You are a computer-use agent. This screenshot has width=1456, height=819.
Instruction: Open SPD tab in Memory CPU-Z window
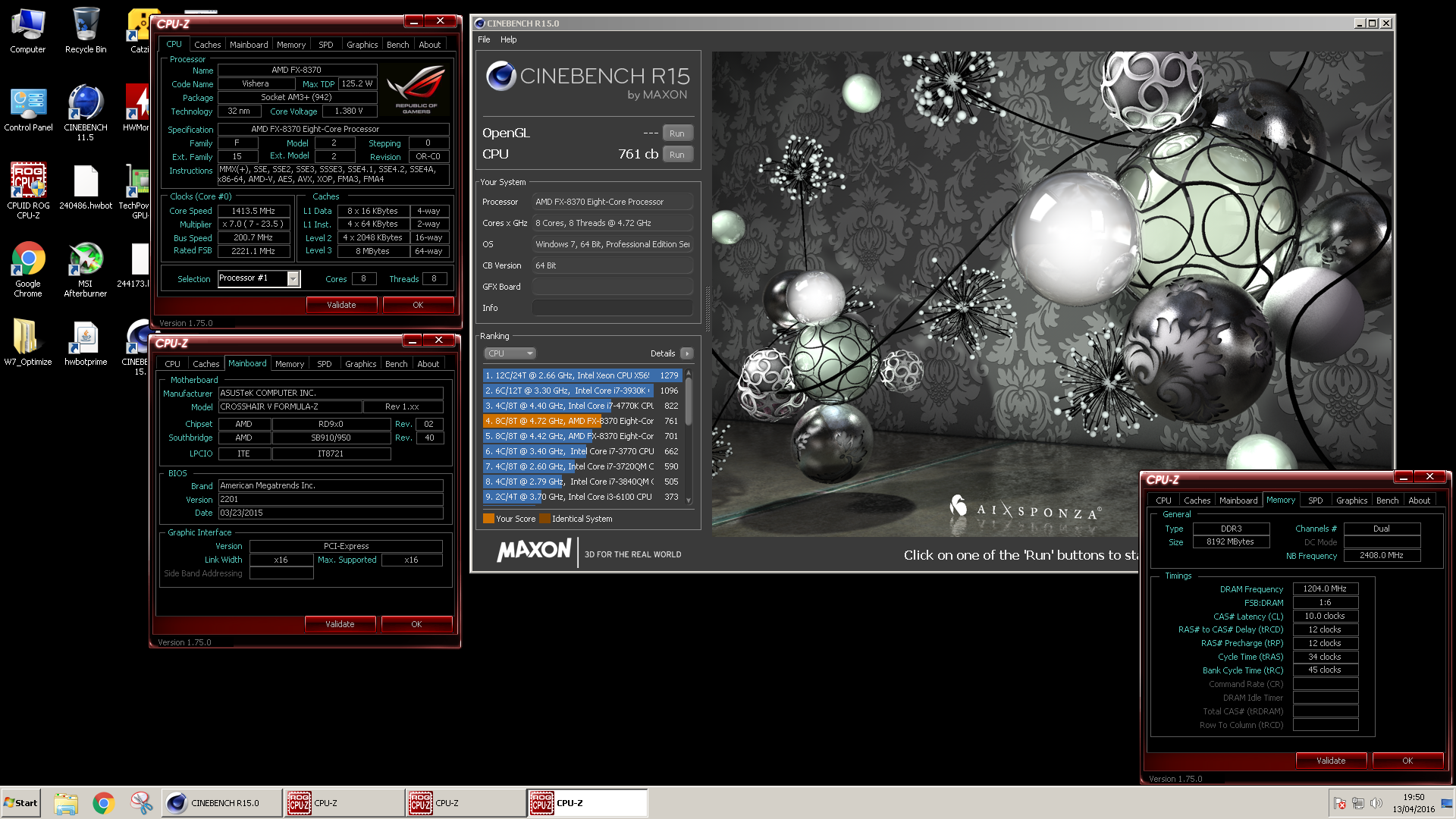(x=1315, y=500)
